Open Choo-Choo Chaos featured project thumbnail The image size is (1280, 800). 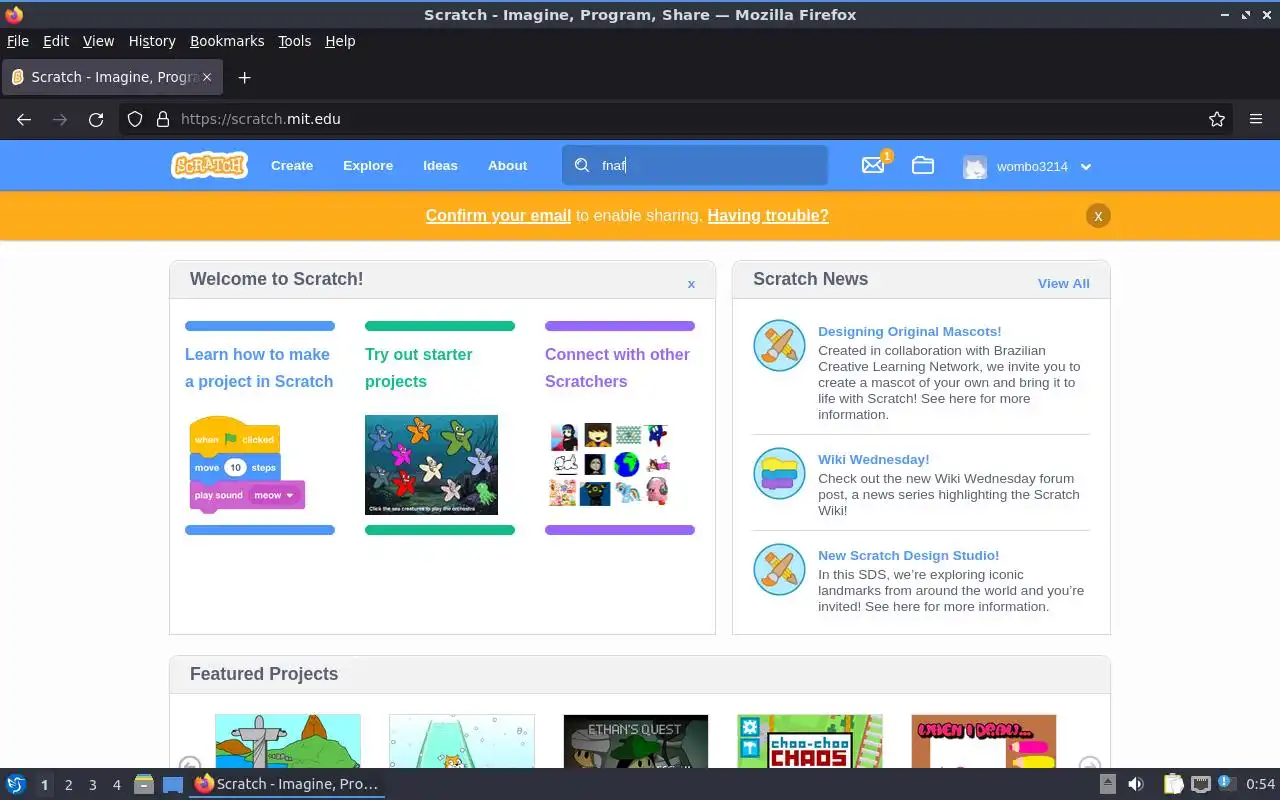pos(810,741)
